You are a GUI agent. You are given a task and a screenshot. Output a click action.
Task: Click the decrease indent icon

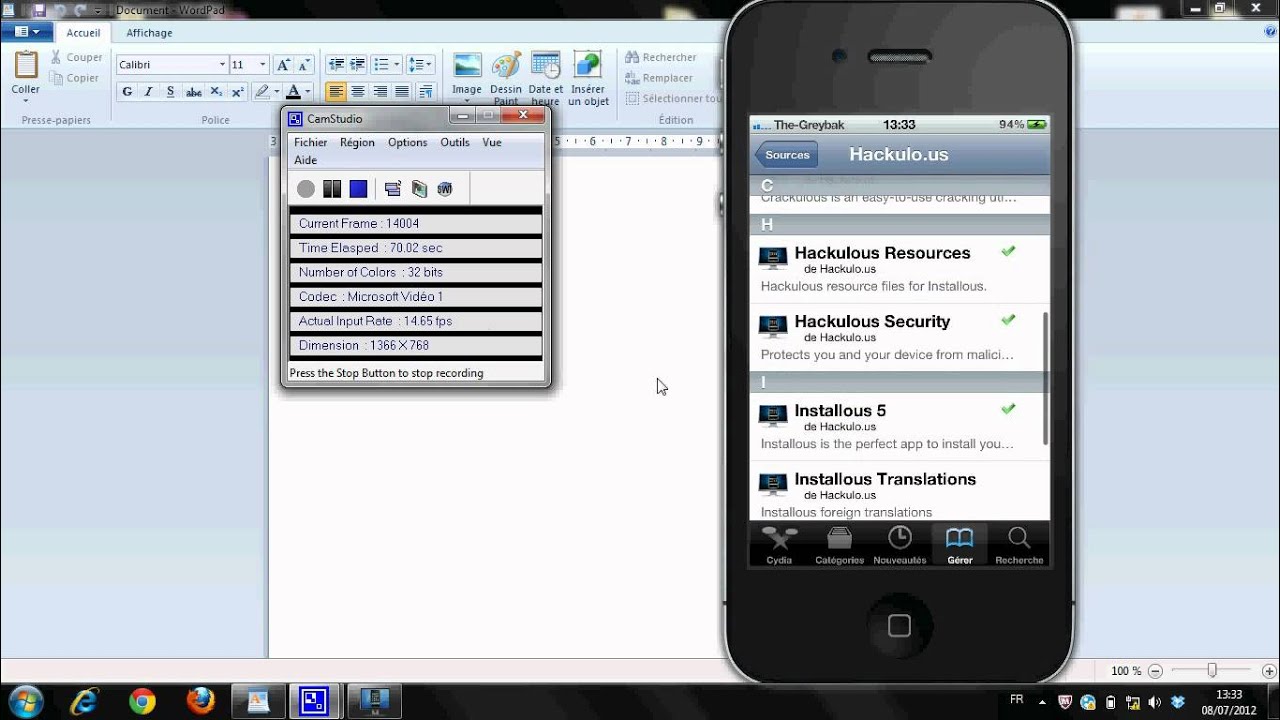pyautogui.click(x=336, y=65)
